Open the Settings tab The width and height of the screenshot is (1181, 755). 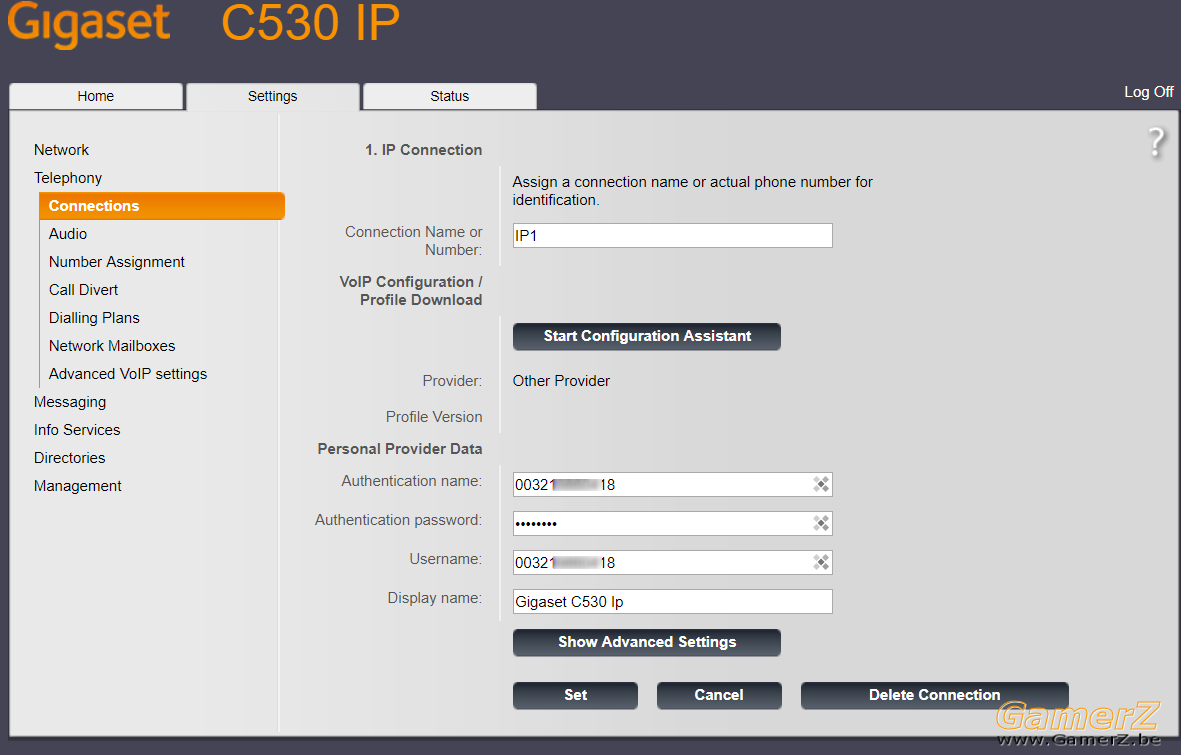click(x=273, y=96)
